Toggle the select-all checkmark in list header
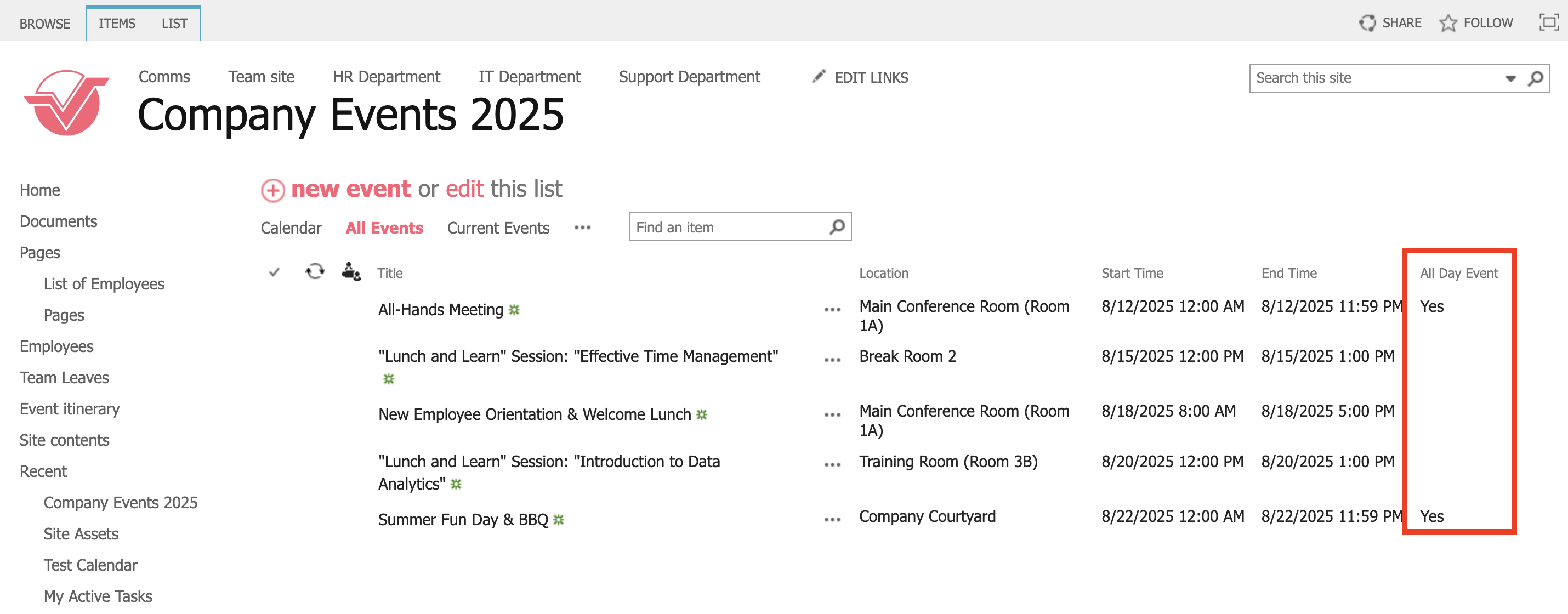This screenshot has height=614, width=1568. pyautogui.click(x=274, y=272)
